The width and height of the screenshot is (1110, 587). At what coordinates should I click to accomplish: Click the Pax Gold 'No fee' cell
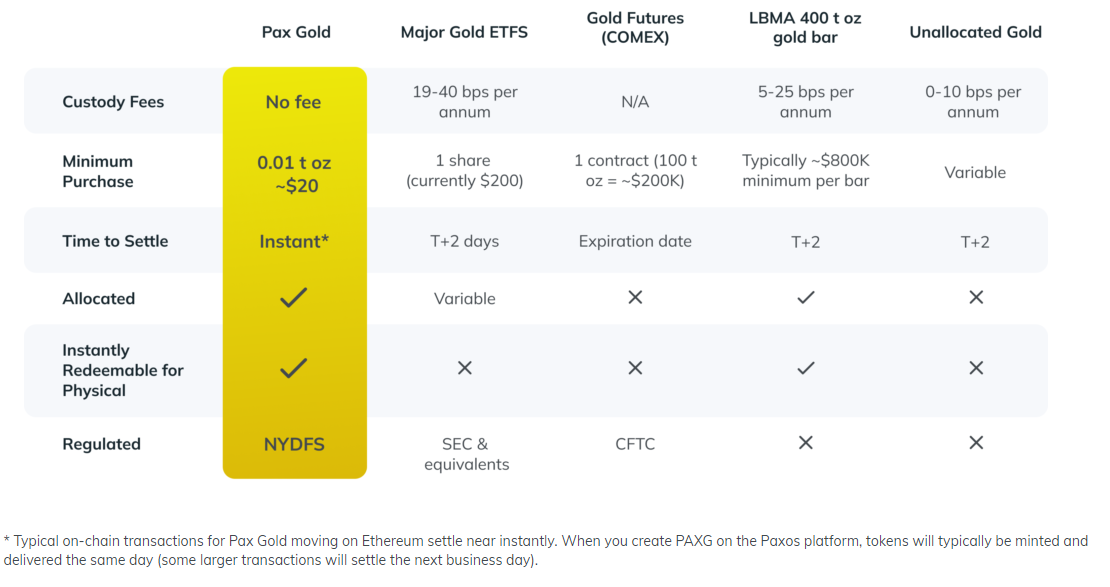(293, 102)
